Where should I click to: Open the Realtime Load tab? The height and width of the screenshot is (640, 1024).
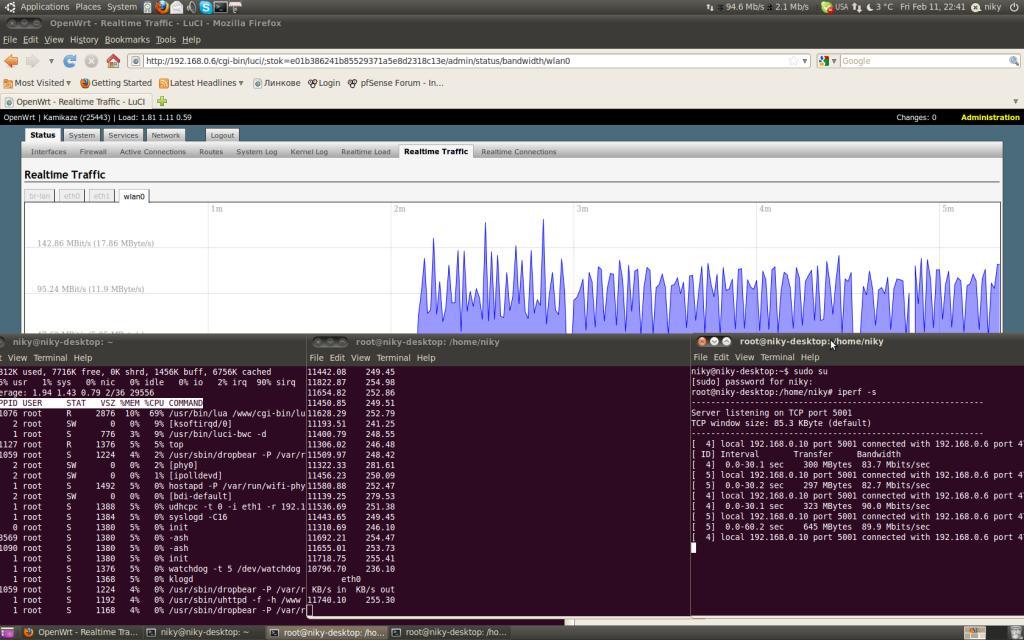[x=365, y=152]
